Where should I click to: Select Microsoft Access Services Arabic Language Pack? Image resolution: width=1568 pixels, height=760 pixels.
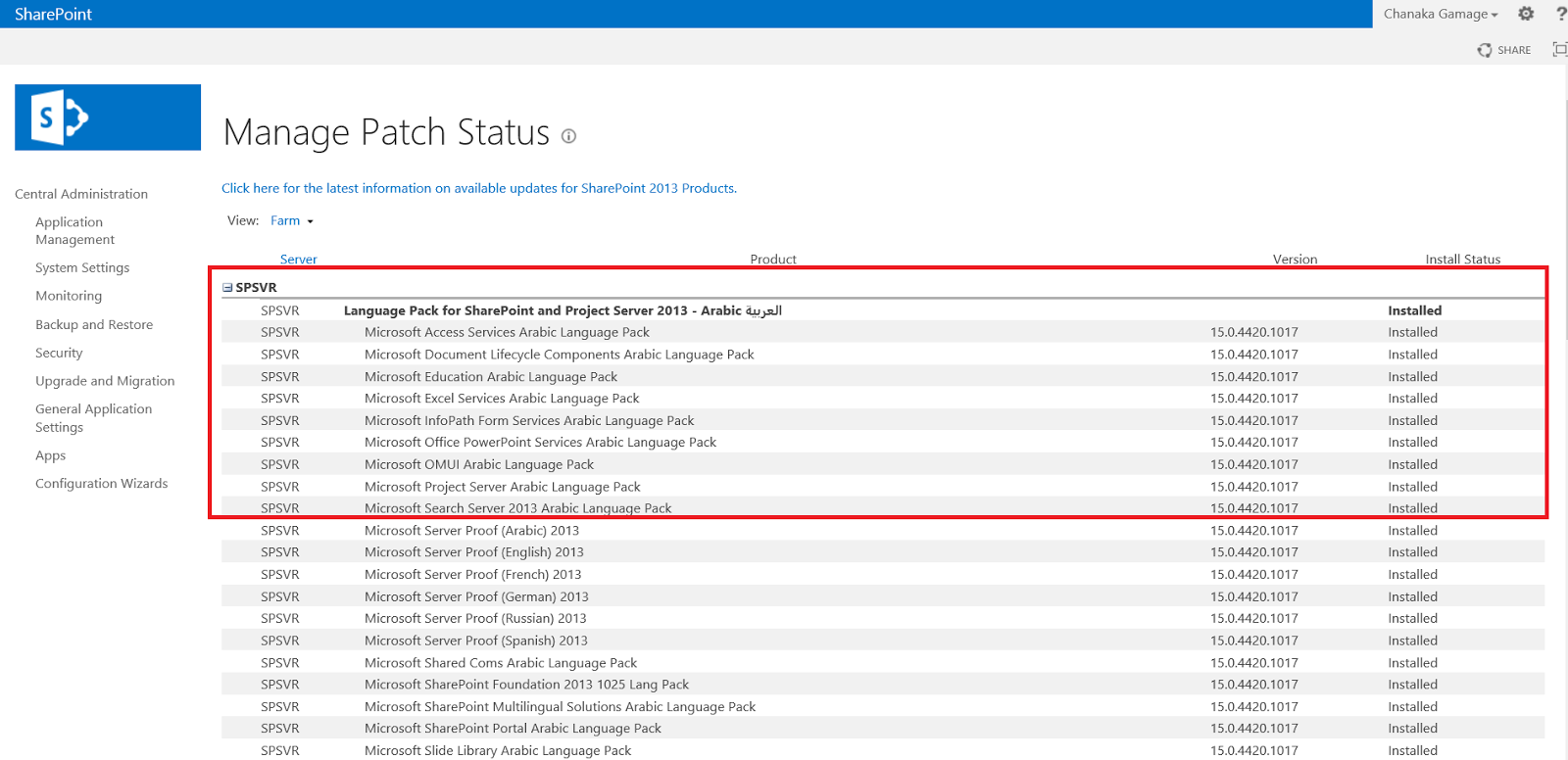[x=883, y=332]
